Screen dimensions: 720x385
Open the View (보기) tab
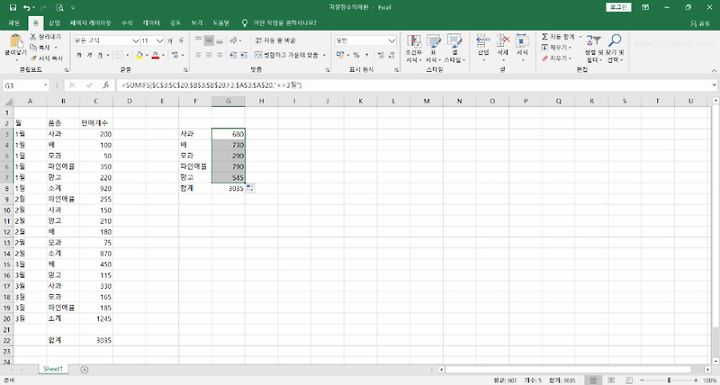click(x=197, y=23)
